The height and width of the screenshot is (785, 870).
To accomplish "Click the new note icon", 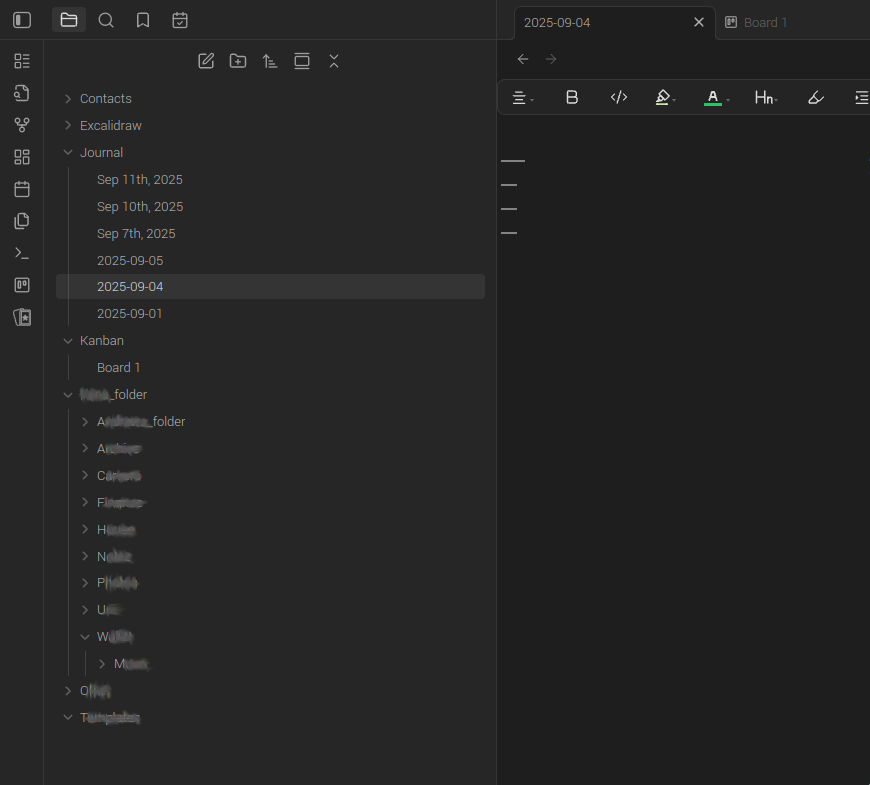I will point(206,61).
